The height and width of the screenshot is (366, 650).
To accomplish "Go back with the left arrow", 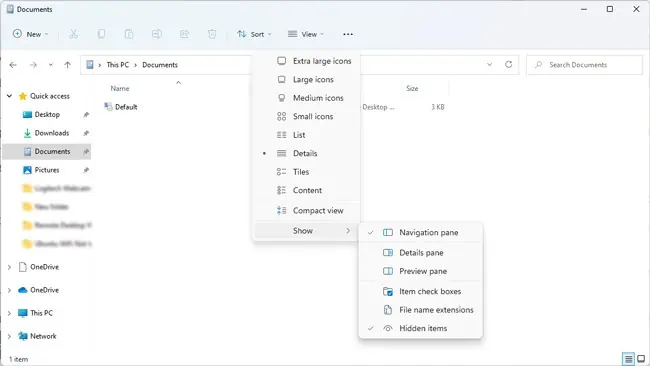I will [13, 65].
